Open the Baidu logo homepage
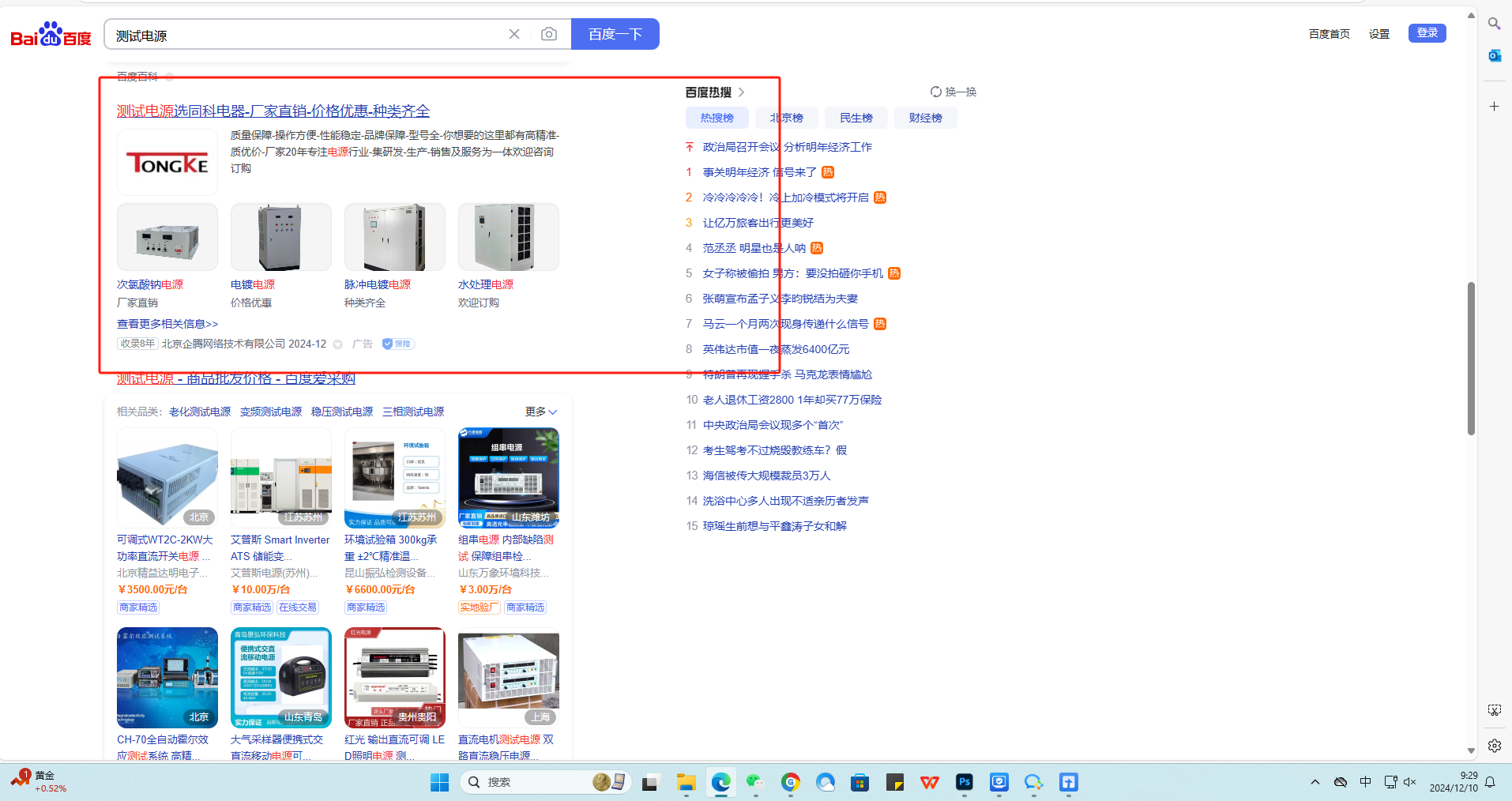 point(51,35)
